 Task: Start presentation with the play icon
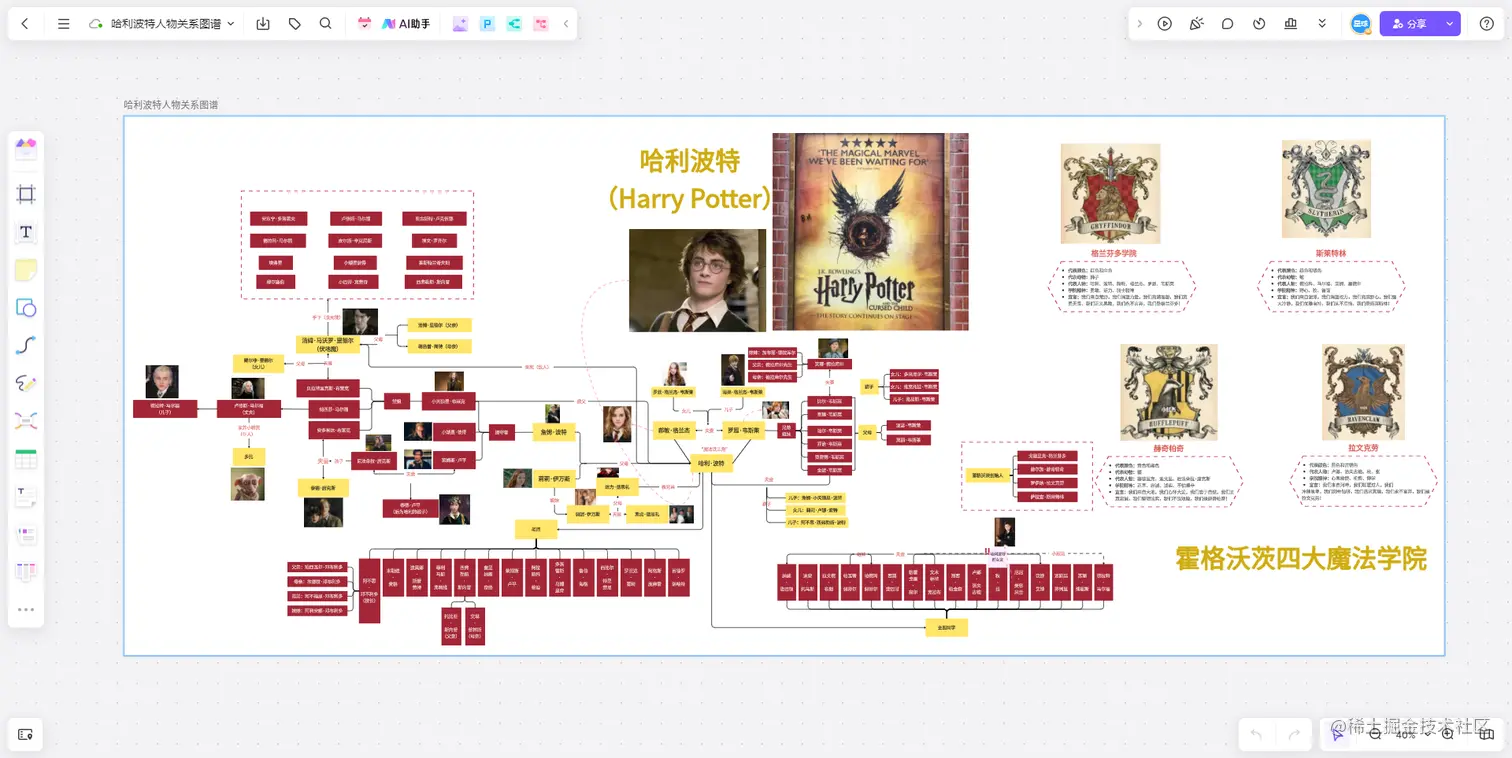1165,24
